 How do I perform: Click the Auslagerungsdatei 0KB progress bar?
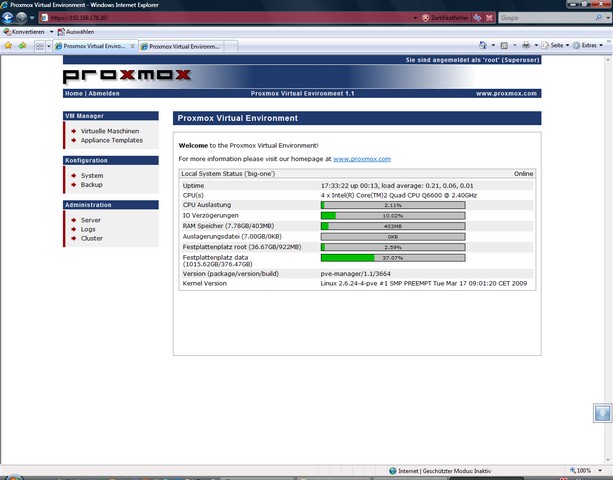(393, 237)
